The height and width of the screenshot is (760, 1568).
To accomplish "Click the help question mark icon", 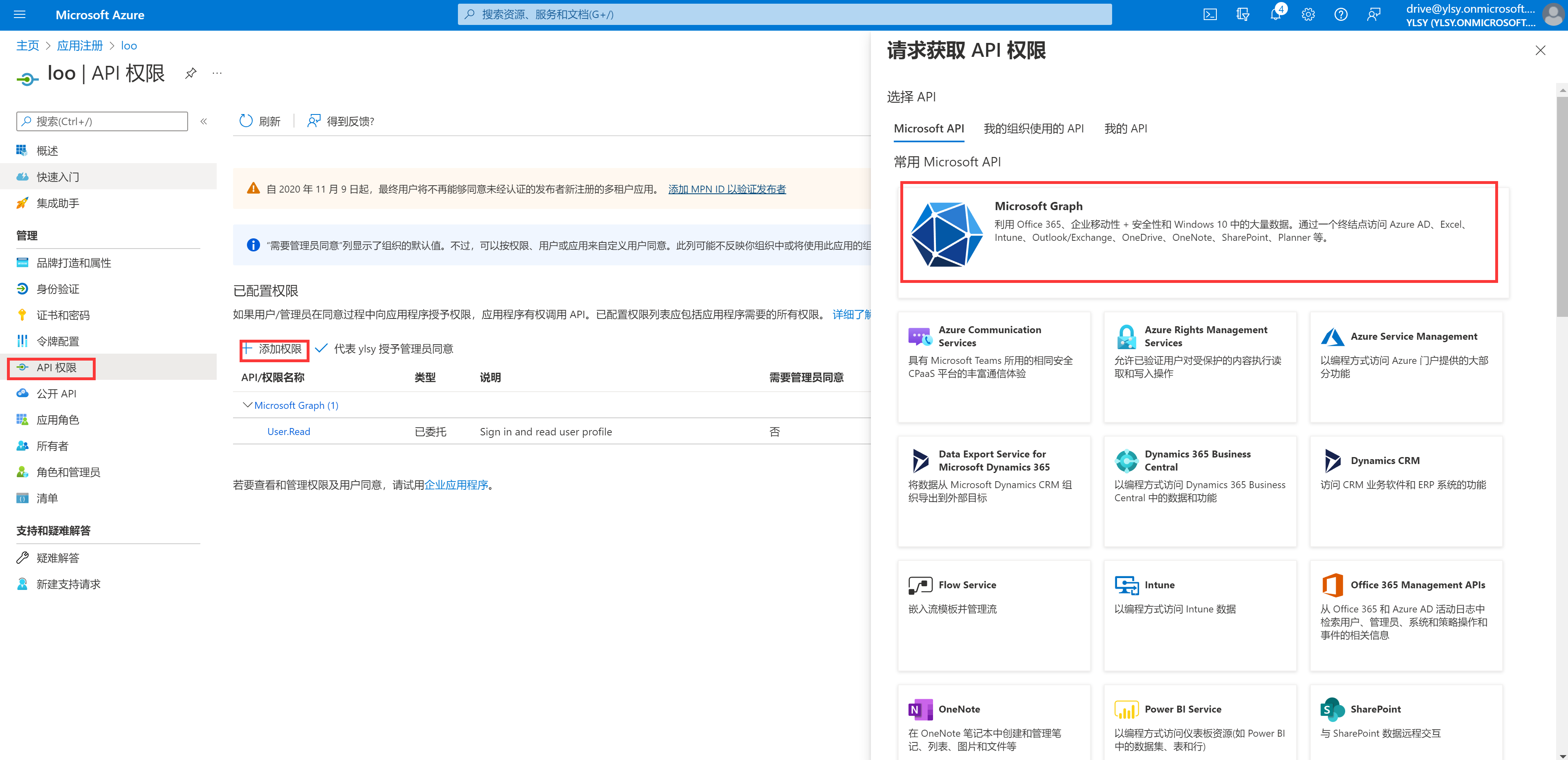I will point(1340,15).
